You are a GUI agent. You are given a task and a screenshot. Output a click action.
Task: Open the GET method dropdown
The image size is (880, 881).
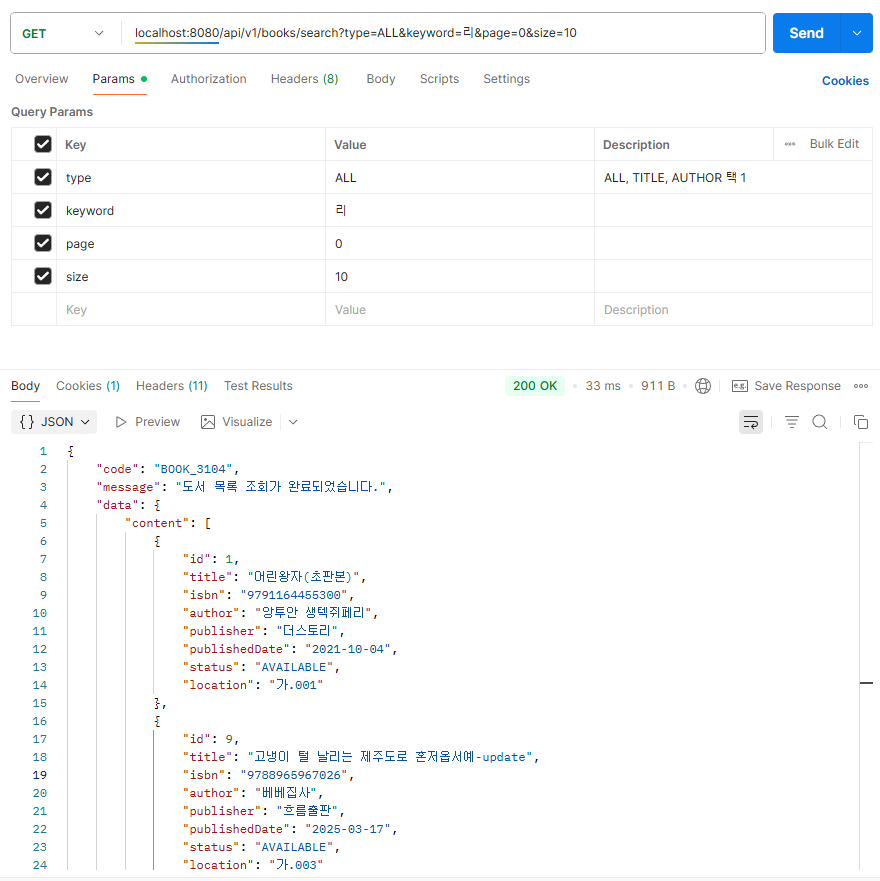[x=63, y=34]
